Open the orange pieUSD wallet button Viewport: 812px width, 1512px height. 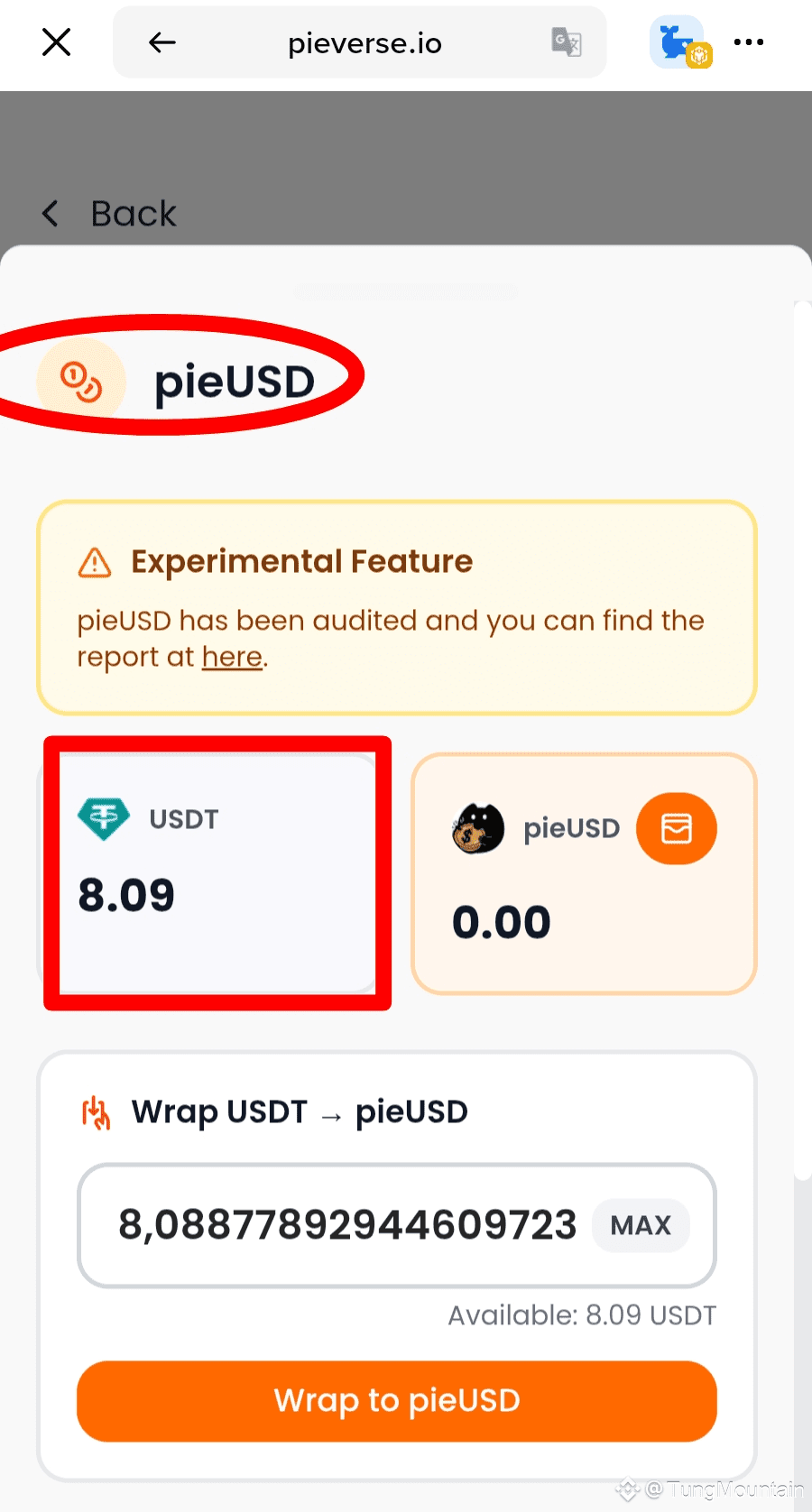677,828
